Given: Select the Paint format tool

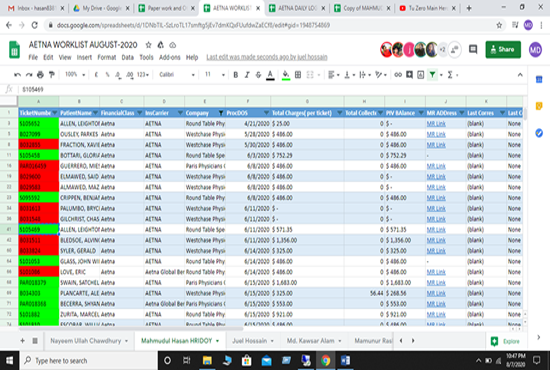Looking at the screenshot, I should click(x=52, y=75).
